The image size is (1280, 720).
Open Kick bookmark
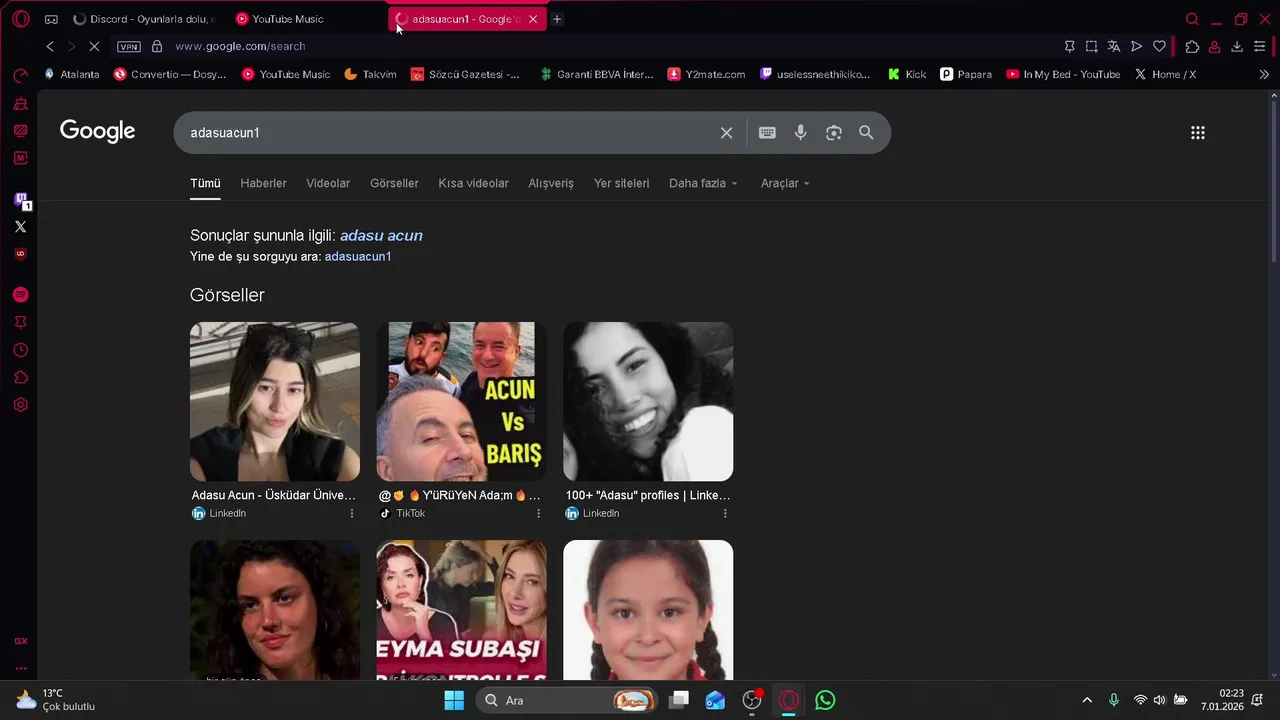click(x=906, y=74)
